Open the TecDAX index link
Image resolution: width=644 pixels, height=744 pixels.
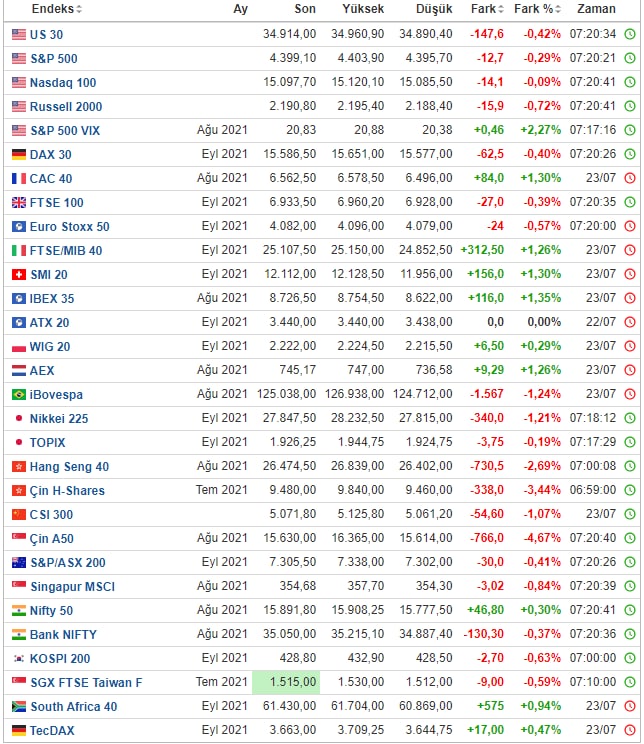(x=52, y=730)
